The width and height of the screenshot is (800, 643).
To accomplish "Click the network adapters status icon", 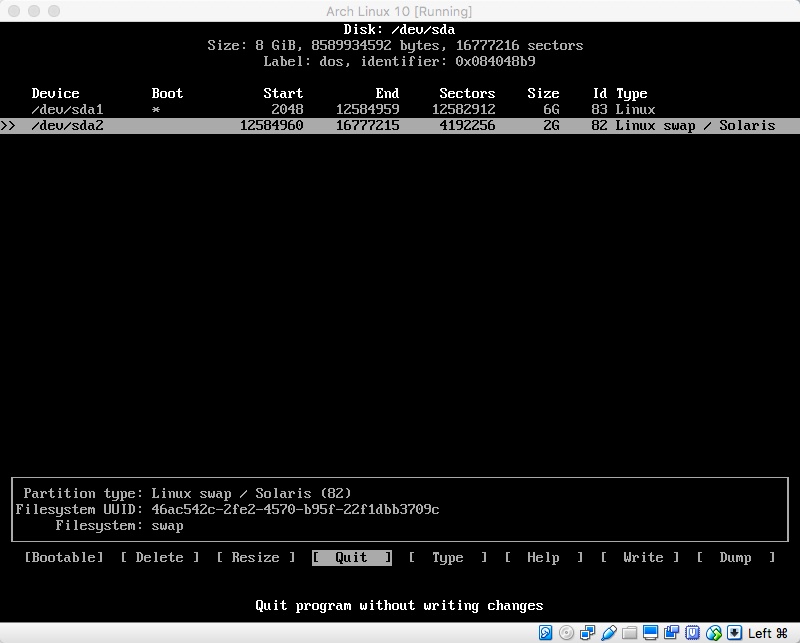I will (587, 632).
